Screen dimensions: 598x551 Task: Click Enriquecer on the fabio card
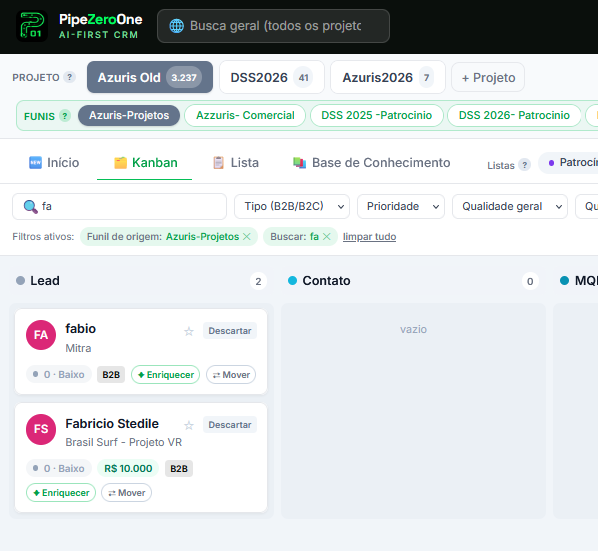tap(166, 374)
